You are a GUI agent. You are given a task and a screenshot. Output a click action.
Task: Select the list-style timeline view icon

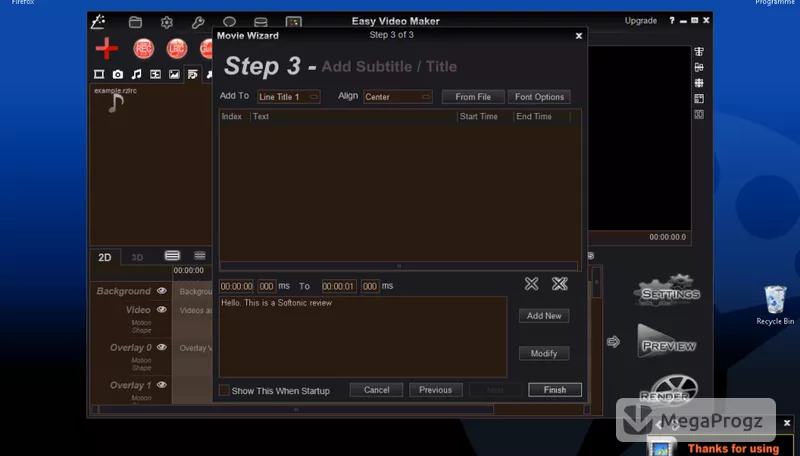click(x=172, y=256)
